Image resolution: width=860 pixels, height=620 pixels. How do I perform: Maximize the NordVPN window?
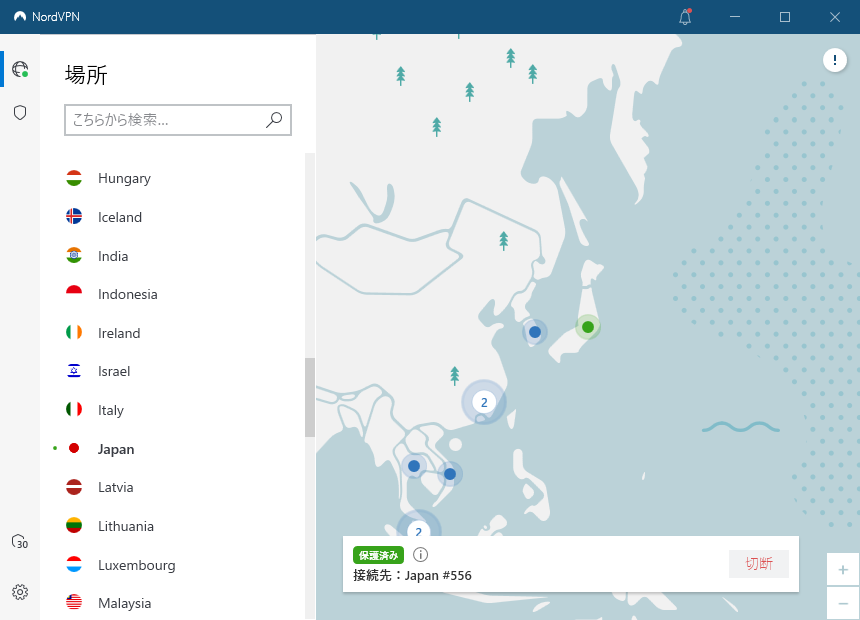point(785,17)
